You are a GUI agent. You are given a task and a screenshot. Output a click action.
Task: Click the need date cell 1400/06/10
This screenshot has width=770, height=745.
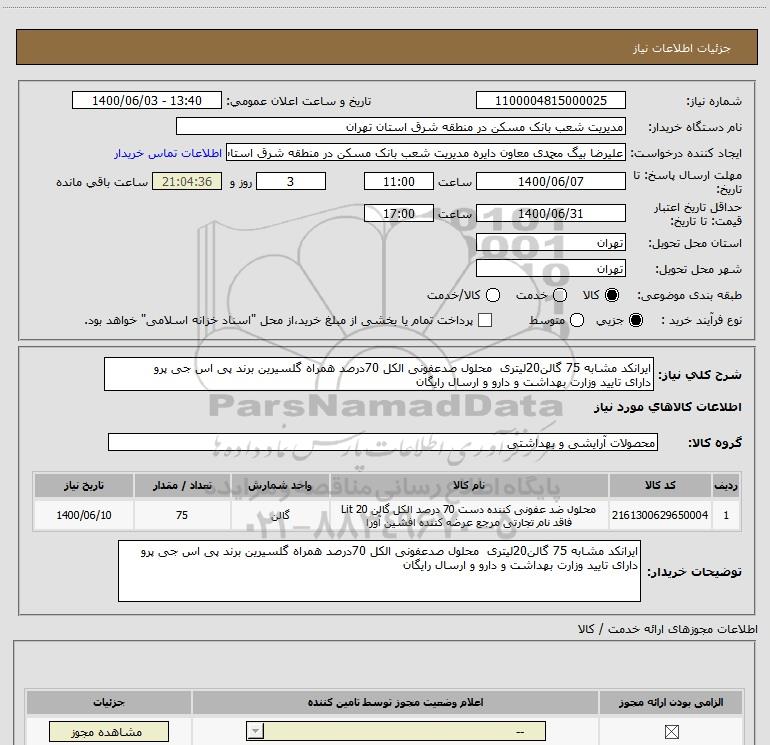coord(83,515)
